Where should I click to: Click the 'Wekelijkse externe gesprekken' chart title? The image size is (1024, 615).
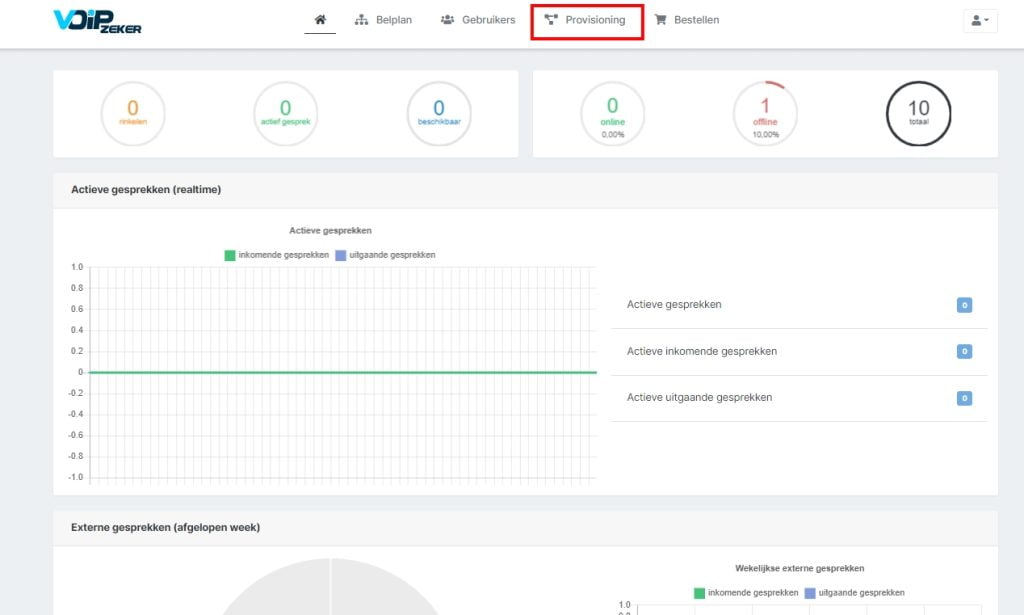click(x=799, y=568)
